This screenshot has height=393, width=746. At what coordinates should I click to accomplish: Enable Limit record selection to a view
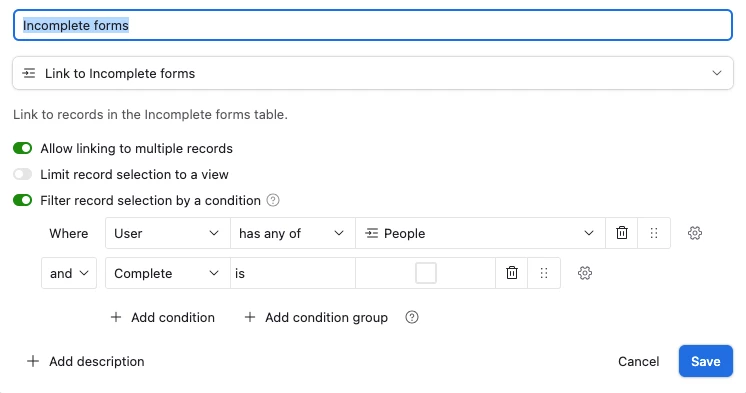[x=22, y=175]
